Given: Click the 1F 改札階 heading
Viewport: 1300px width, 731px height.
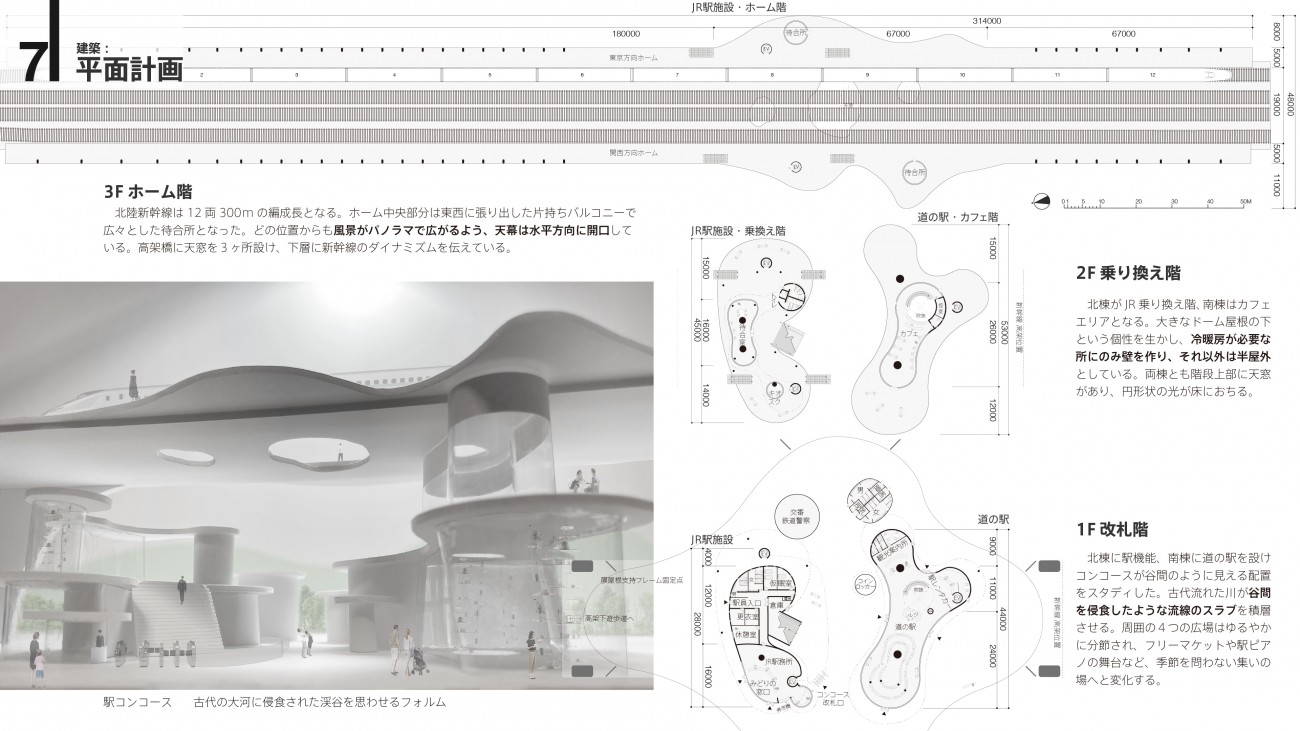Looking at the screenshot, I should pyautogui.click(x=1112, y=528).
